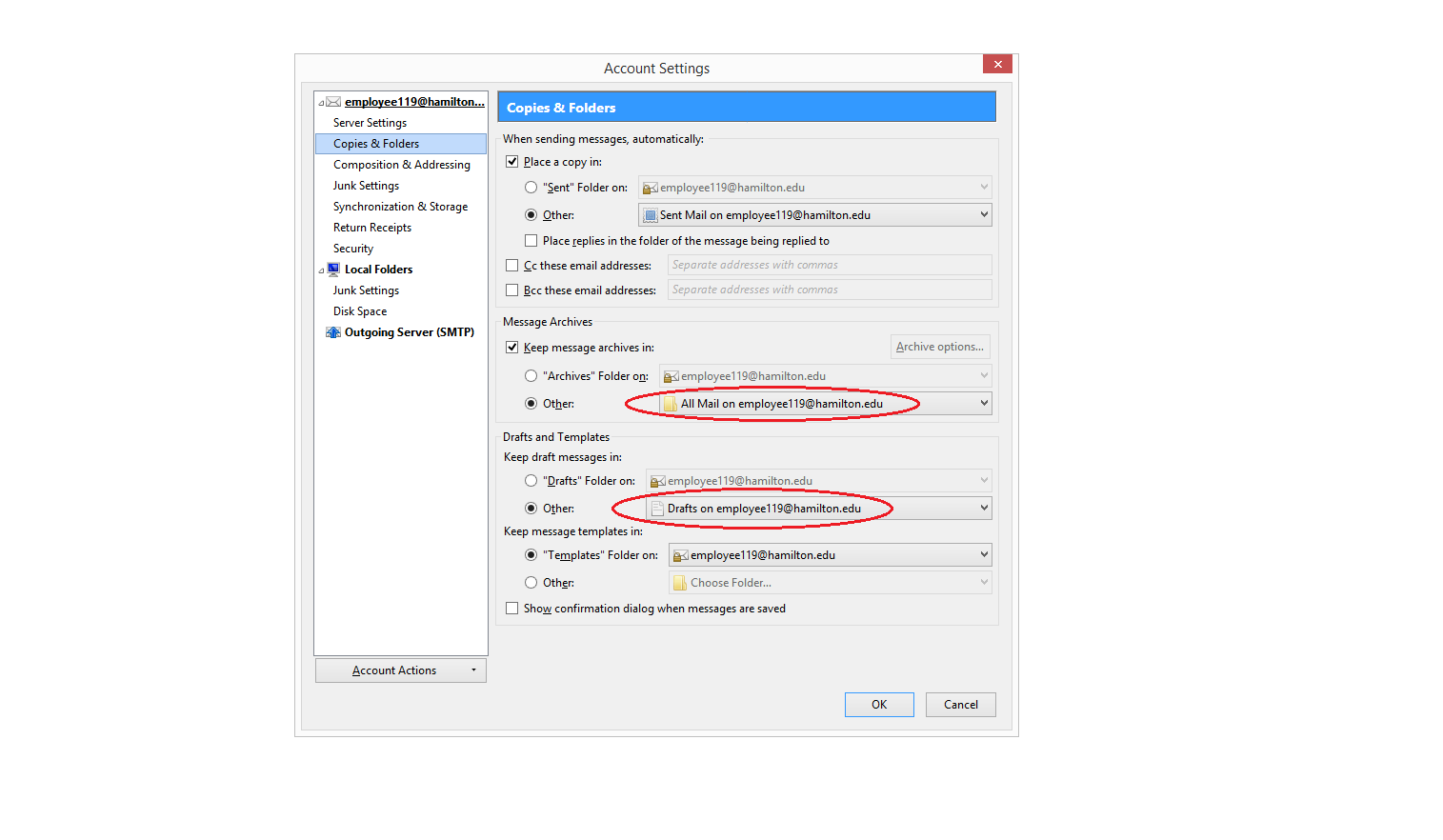
Task: Select Other radio under Message Archives
Action: coord(531,404)
